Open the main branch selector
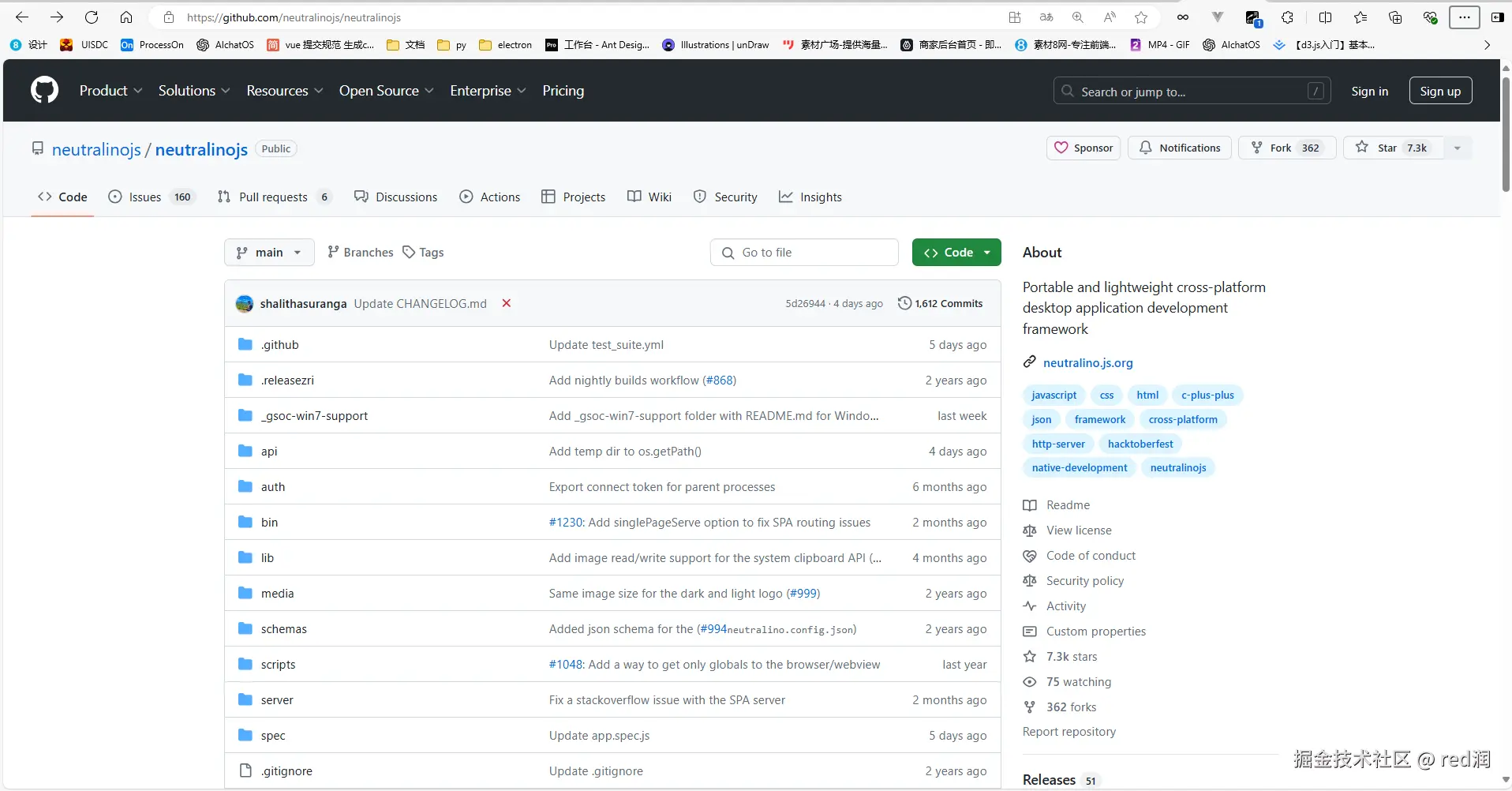Image resolution: width=1512 pixels, height=791 pixels. [269, 252]
